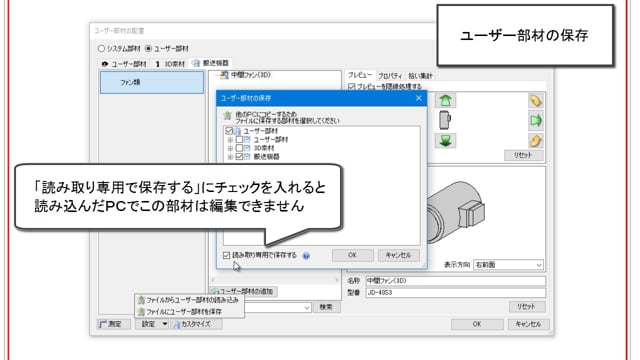Image resolution: width=640 pixels, height=360 pixels.
Task: Click the green up arrow preview button
Action: point(445,101)
